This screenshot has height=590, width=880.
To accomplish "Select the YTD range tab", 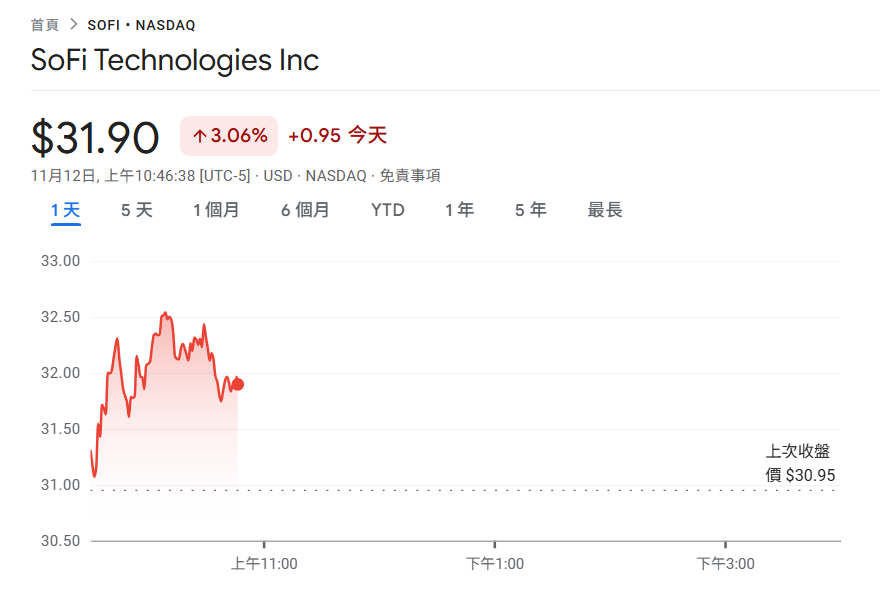I will click(387, 210).
